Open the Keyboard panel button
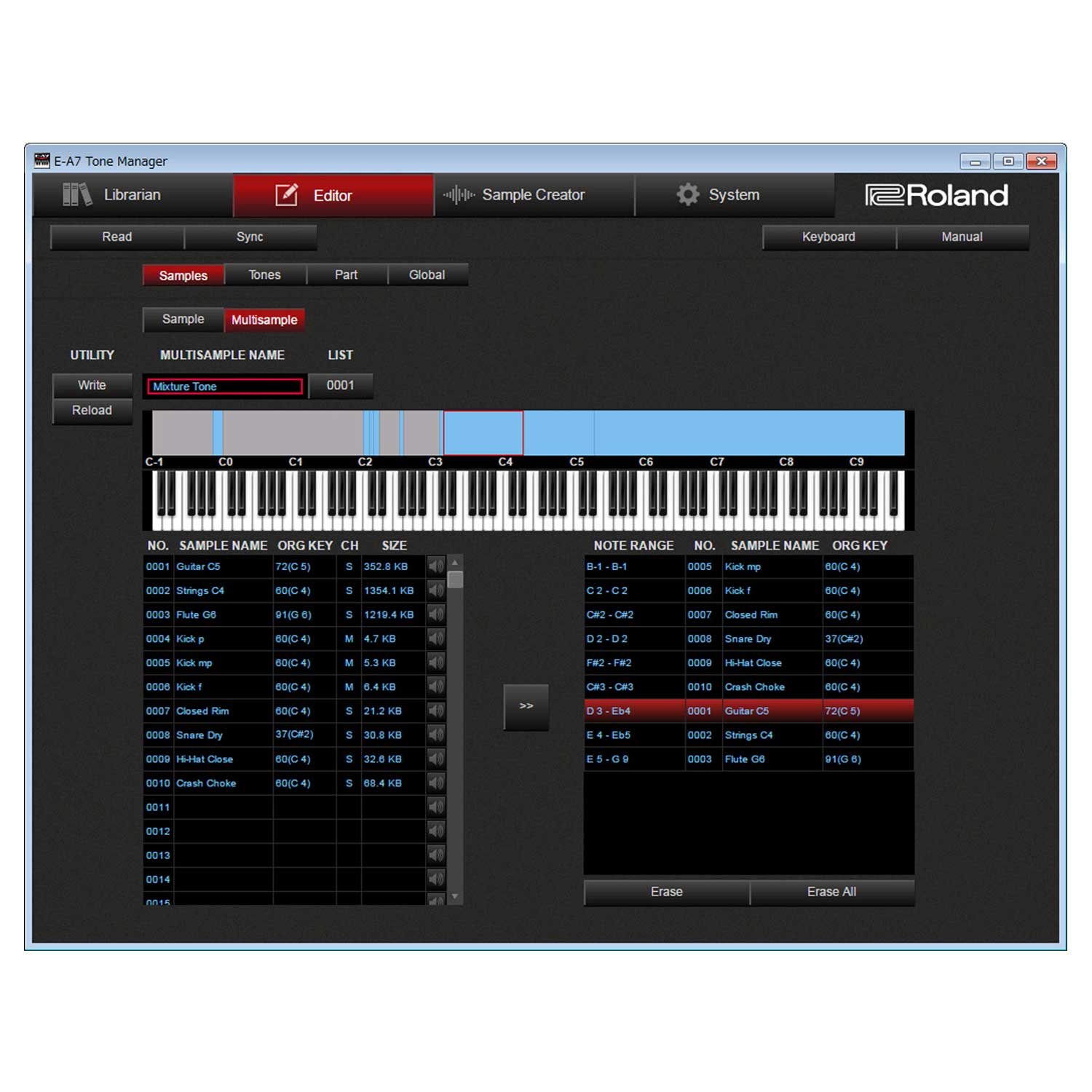This screenshot has height=1092, width=1092. (829, 237)
